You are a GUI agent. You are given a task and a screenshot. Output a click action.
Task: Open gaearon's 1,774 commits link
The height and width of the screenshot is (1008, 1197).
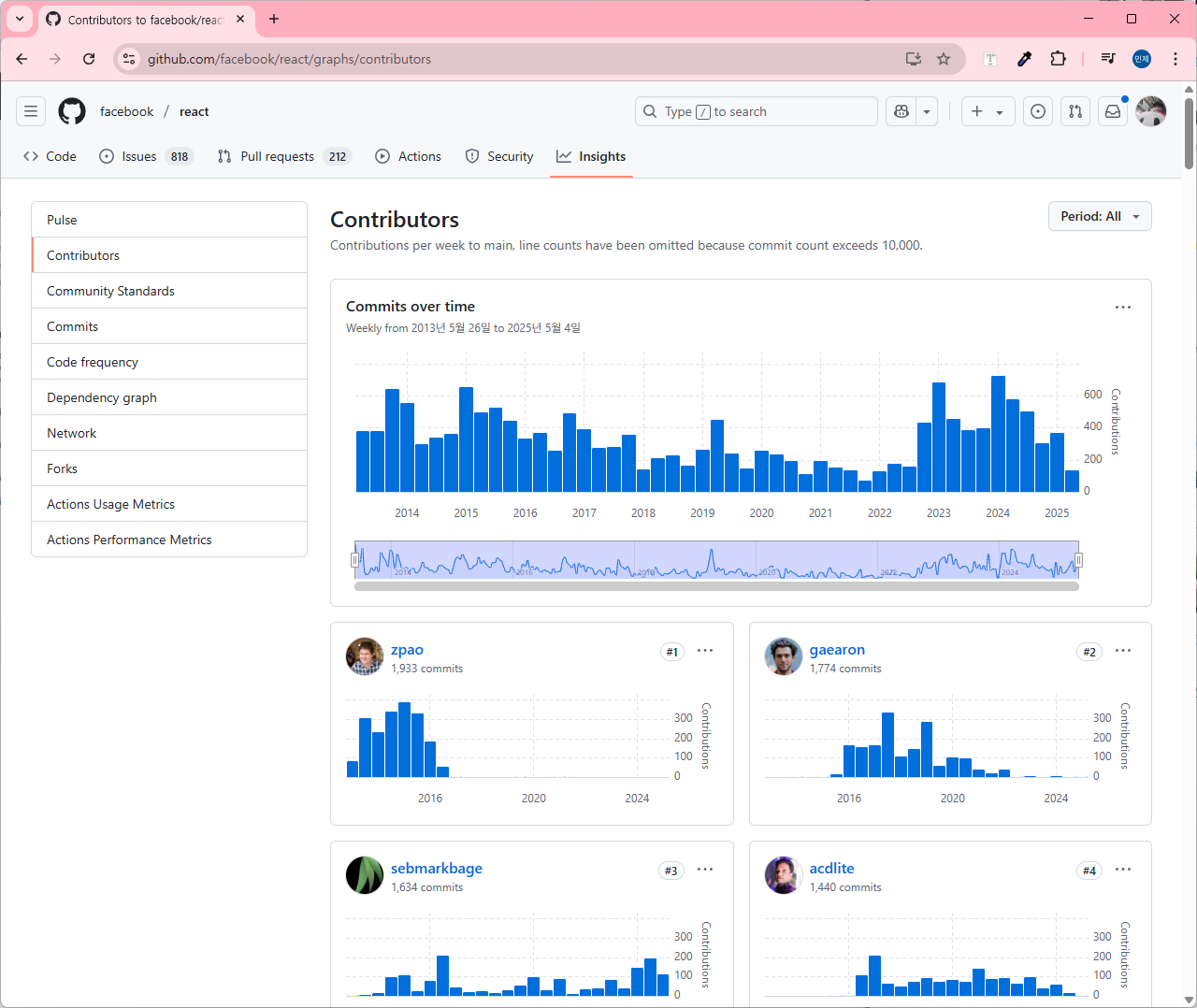click(x=845, y=669)
